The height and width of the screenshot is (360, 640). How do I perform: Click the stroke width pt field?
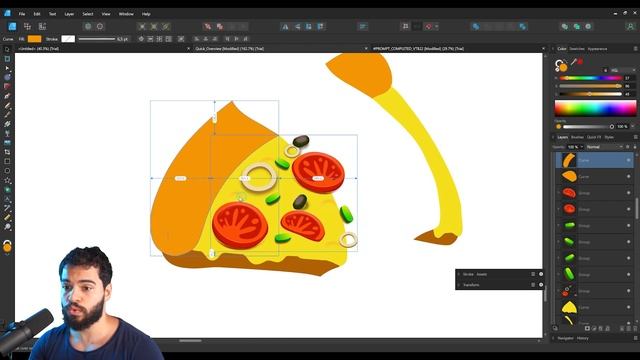point(123,39)
